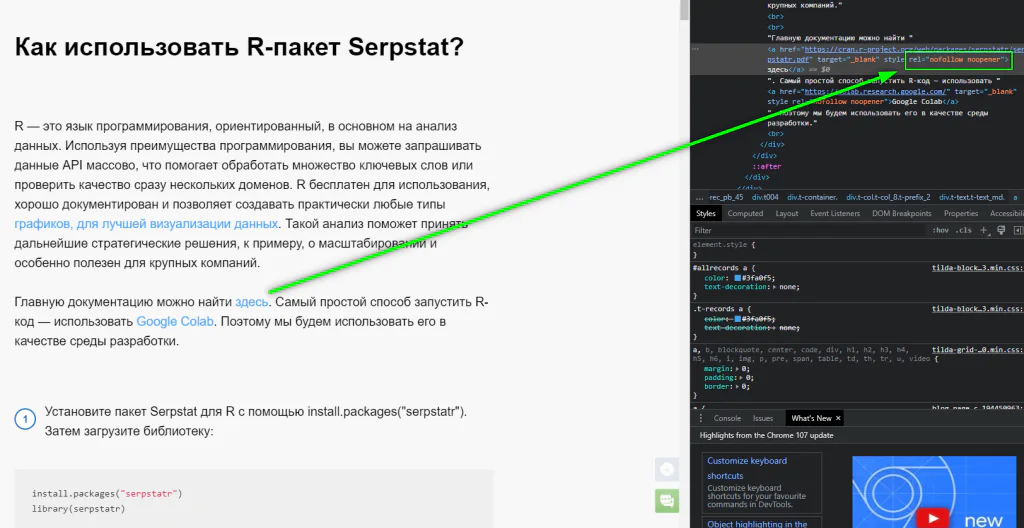Open tilda-block css source for #allrecords a

coord(977,268)
